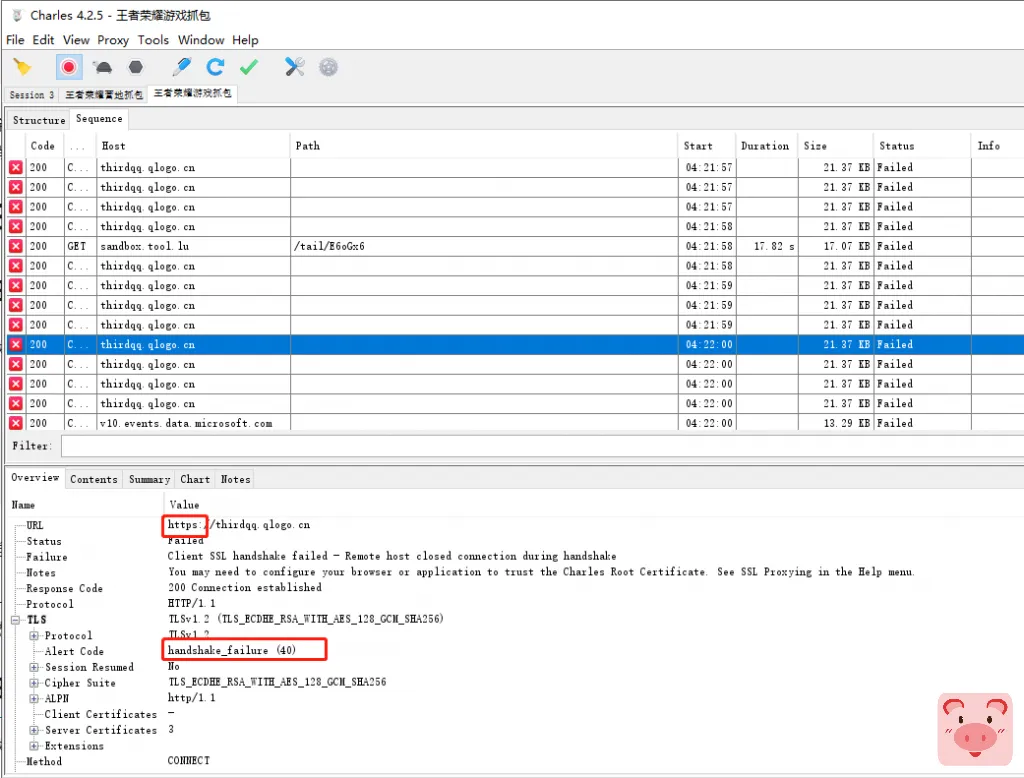This screenshot has height=778, width=1024.
Task: Clear the session with the broom icon
Action: click(x=22, y=67)
